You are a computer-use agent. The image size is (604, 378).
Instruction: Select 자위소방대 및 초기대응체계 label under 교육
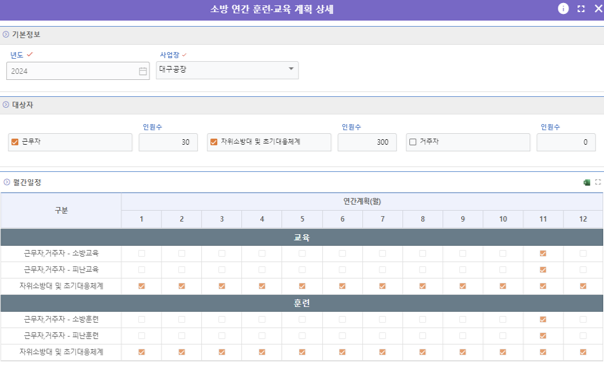pos(61,286)
